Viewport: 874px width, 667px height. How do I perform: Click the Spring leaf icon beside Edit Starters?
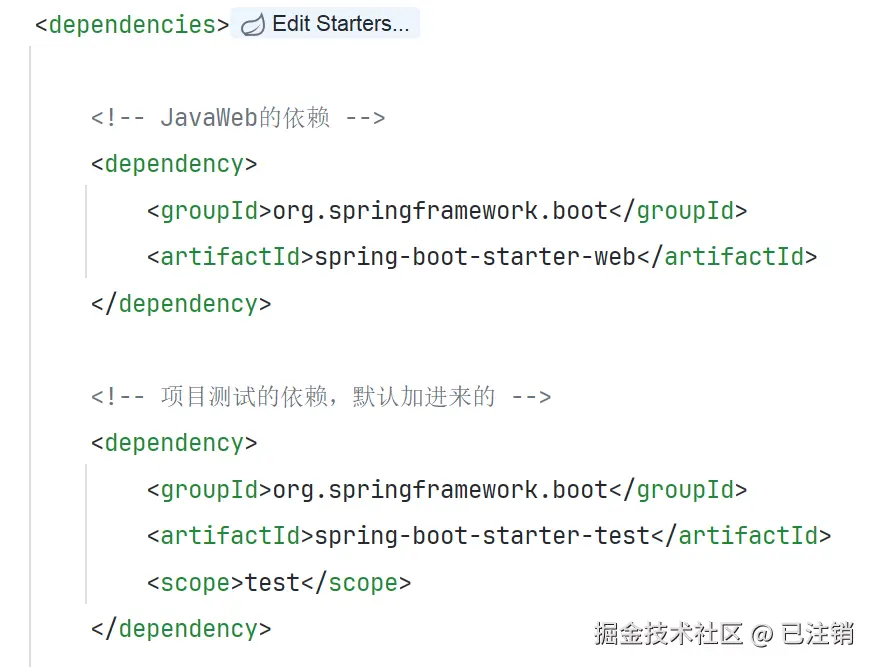point(253,25)
